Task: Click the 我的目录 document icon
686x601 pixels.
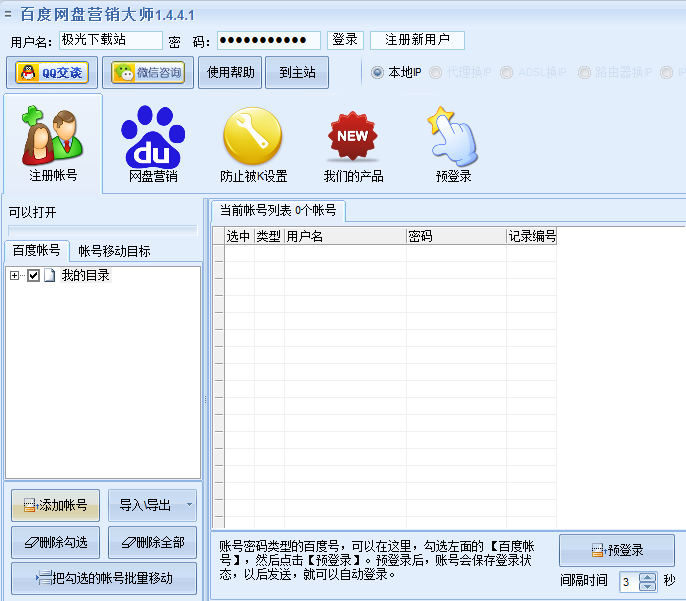Action: (x=49, y=276)
